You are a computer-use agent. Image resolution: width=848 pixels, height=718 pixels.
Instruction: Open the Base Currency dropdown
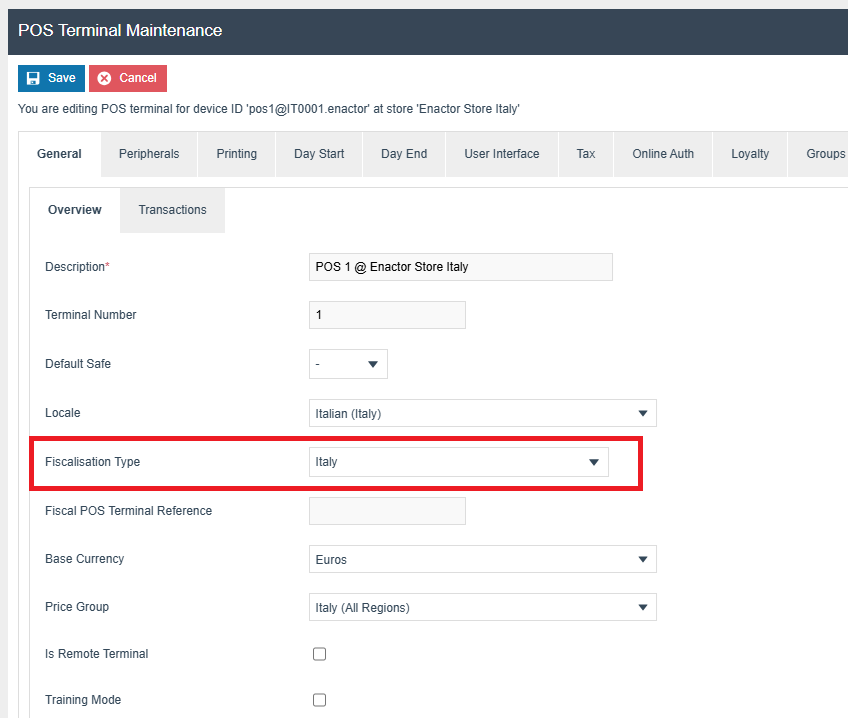(x=482, y=559)
